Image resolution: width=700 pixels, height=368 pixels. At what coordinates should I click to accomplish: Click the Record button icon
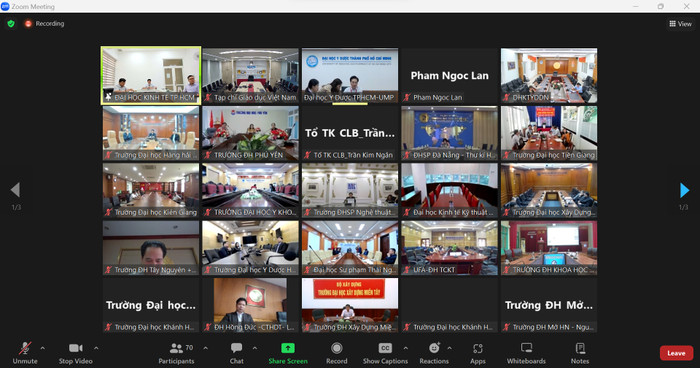click(x=337, y=348)
